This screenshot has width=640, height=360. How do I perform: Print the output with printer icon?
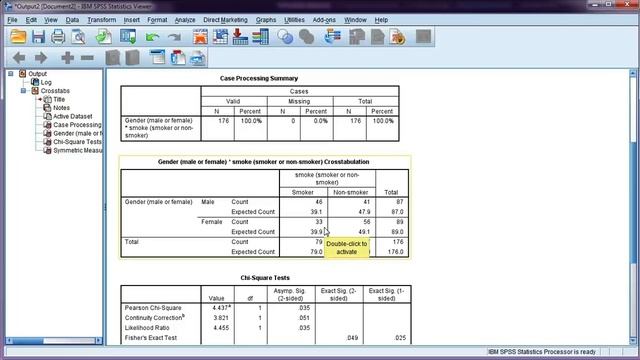(58, 37)
